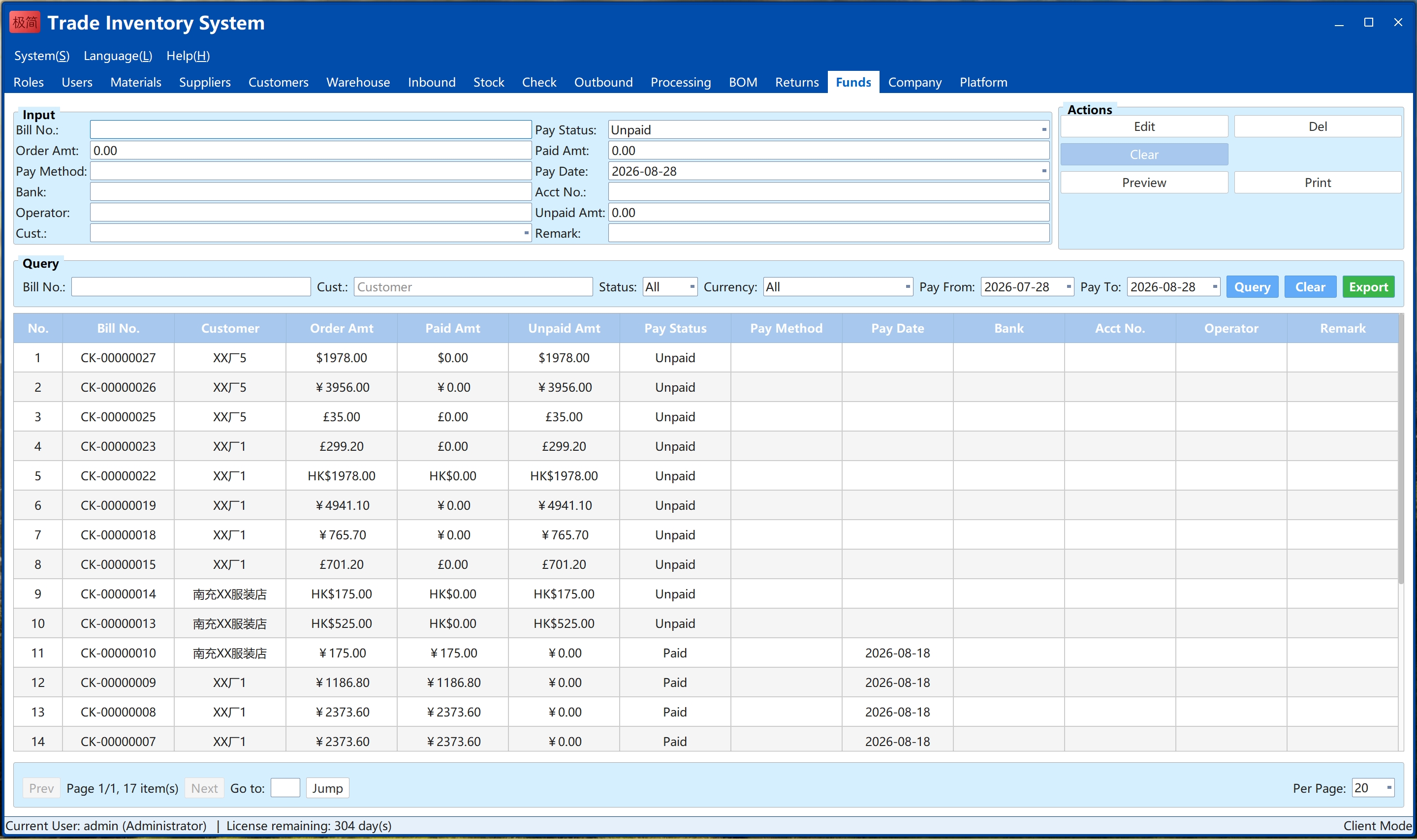
Task: Switch to the Platform tab
Action: 983,82
